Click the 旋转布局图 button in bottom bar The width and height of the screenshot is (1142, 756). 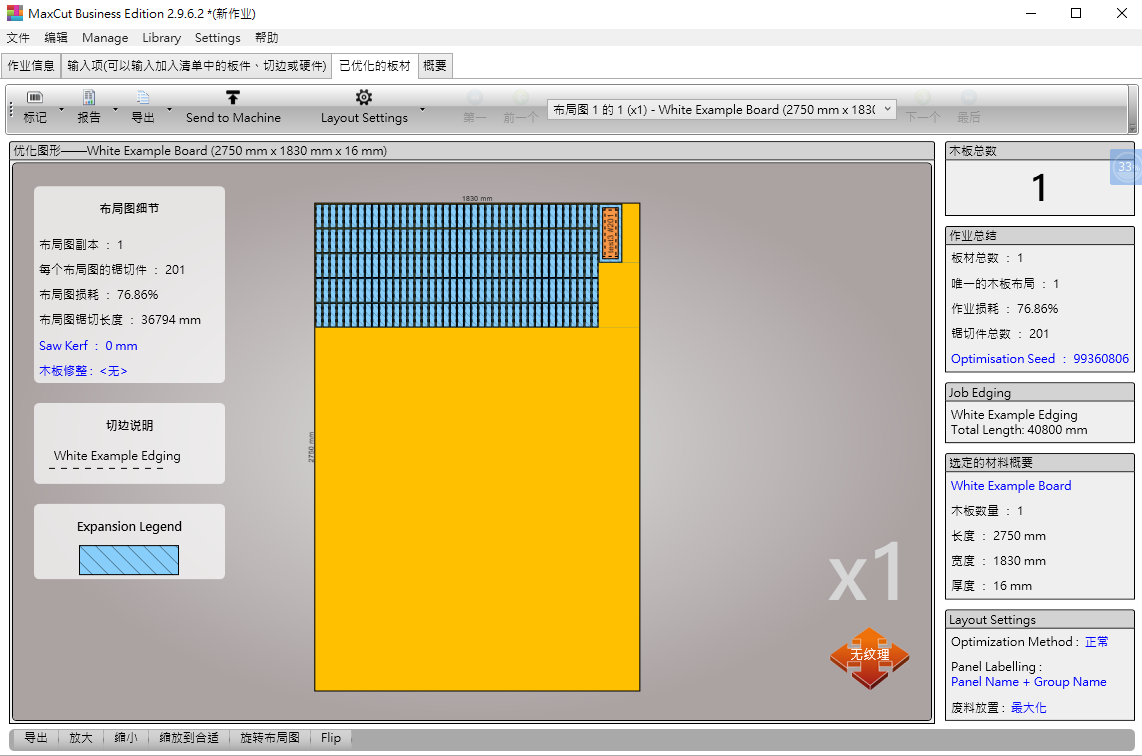point(270,738)
